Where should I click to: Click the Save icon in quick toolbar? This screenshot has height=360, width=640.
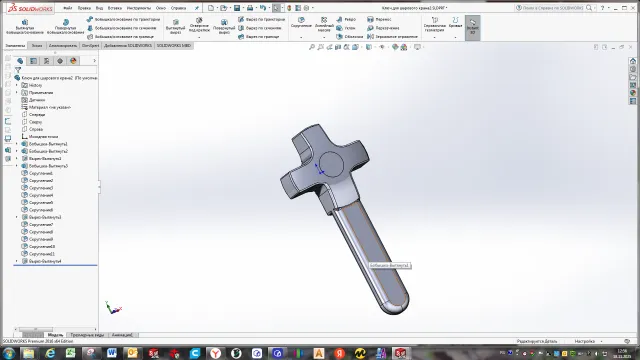[x=237, y=8]
